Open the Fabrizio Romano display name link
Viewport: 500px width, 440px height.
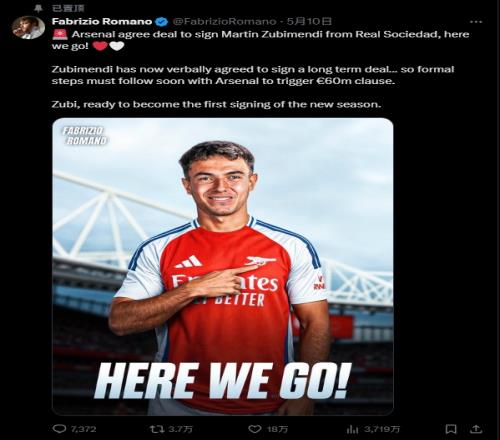102,22
